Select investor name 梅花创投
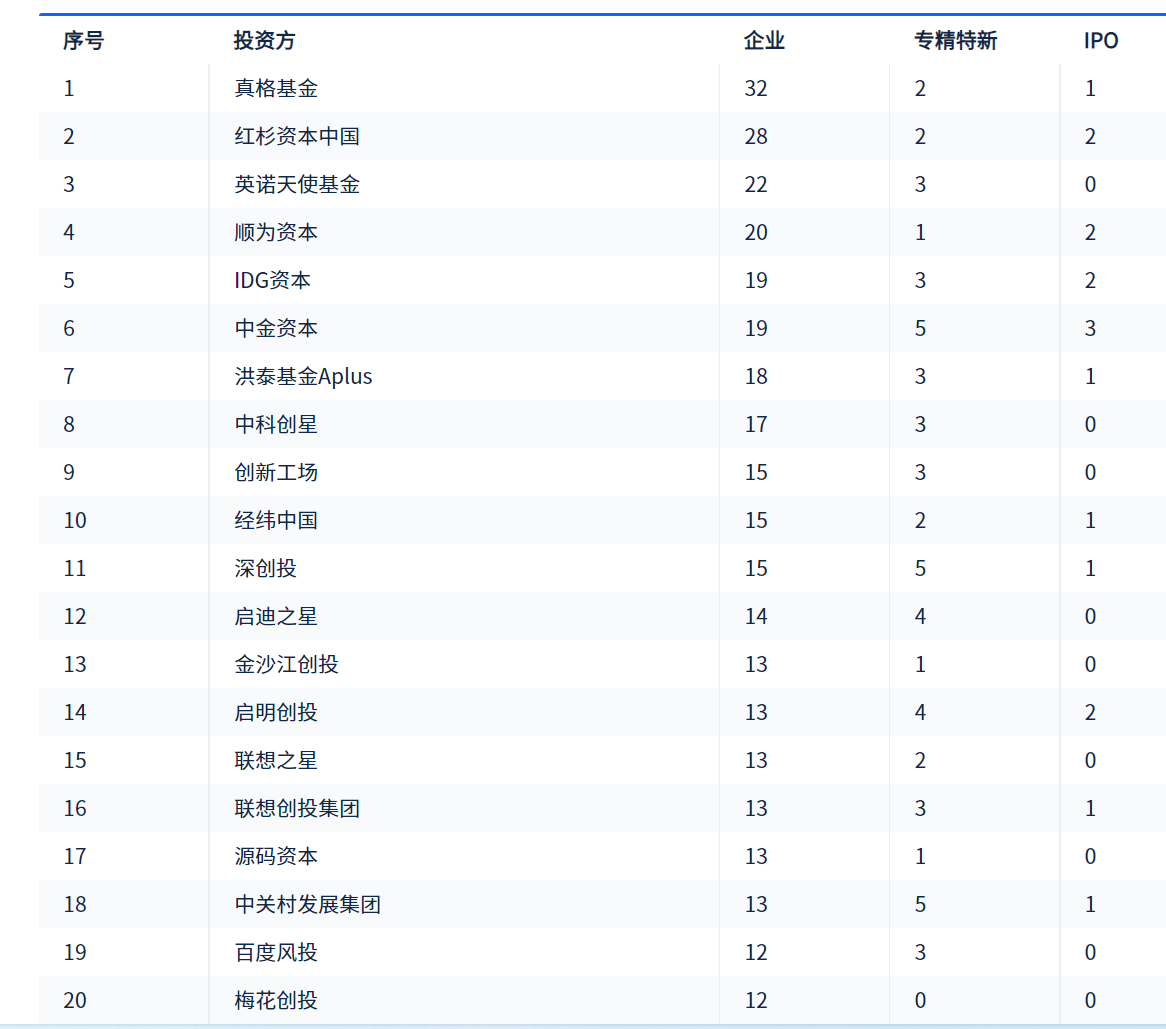Image resolution: width=1166 pixels, height=1029 pixels. [x=276, y=1000]
